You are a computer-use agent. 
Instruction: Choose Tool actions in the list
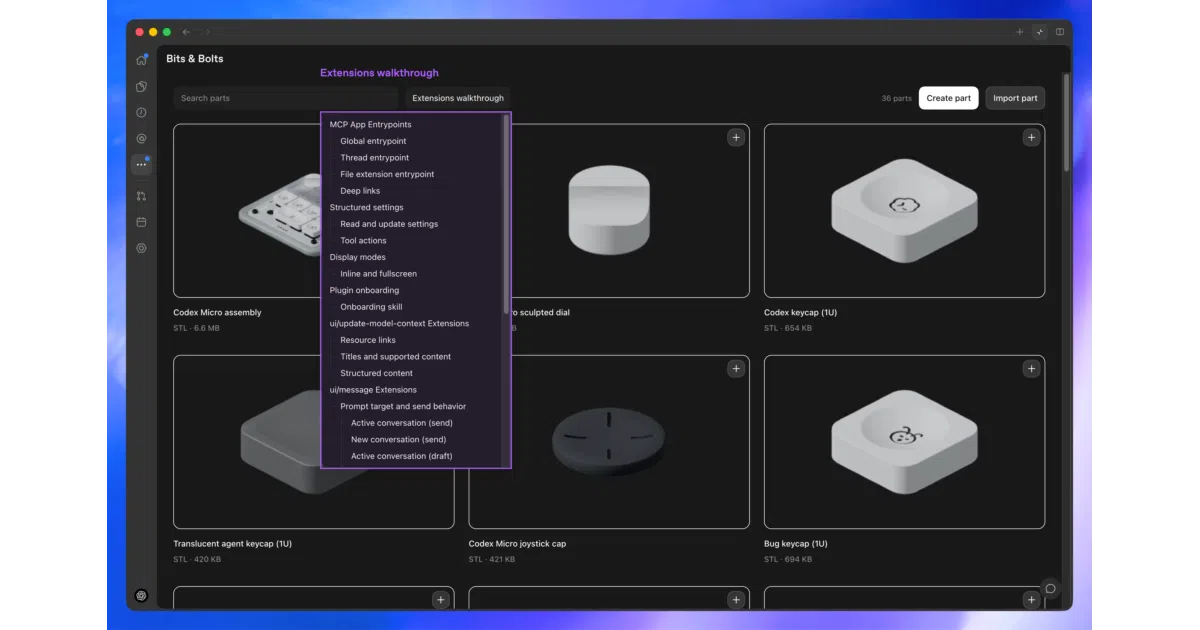(363, 241)
